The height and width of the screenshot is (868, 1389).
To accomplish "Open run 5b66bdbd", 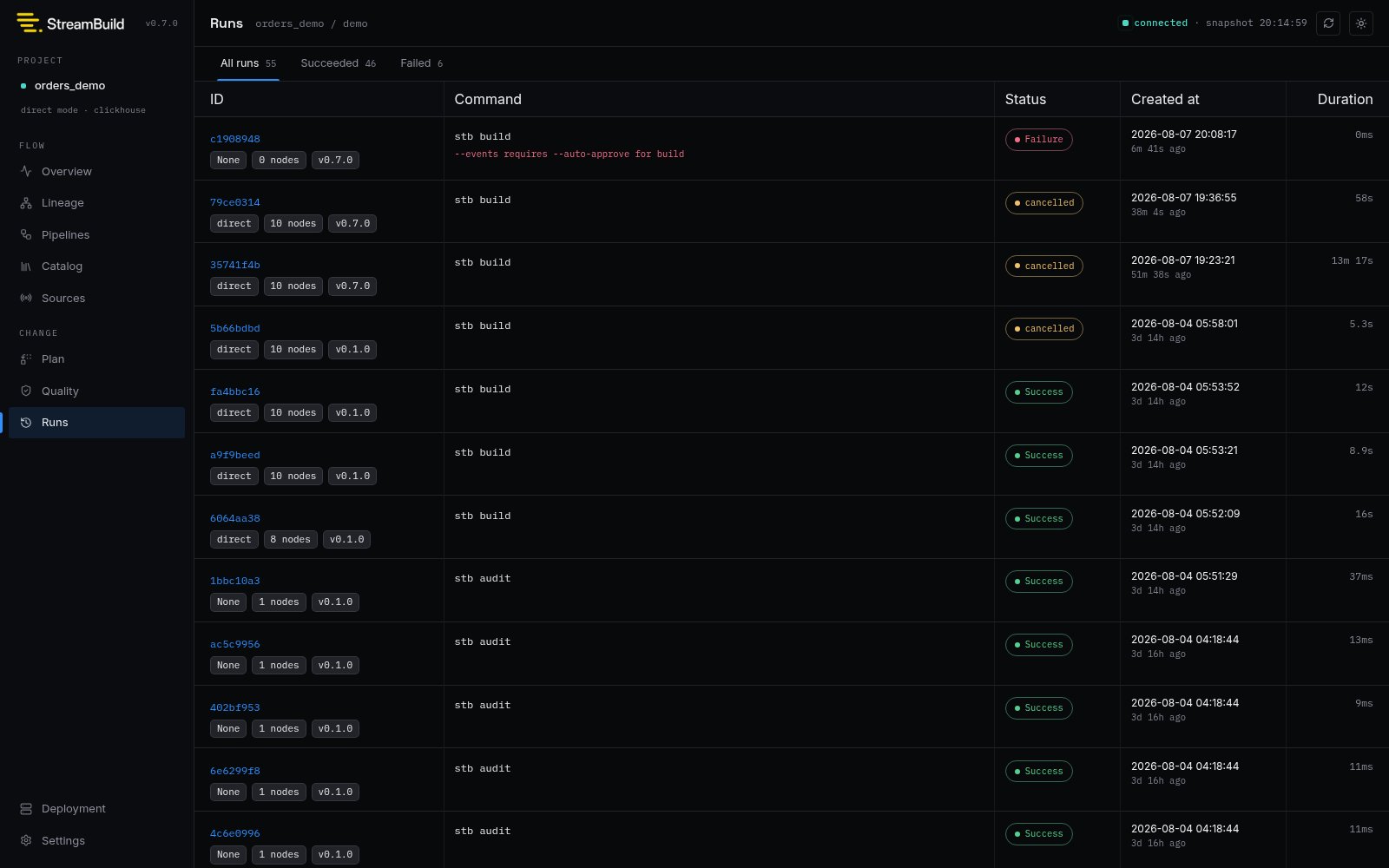I will pos(235,328).
